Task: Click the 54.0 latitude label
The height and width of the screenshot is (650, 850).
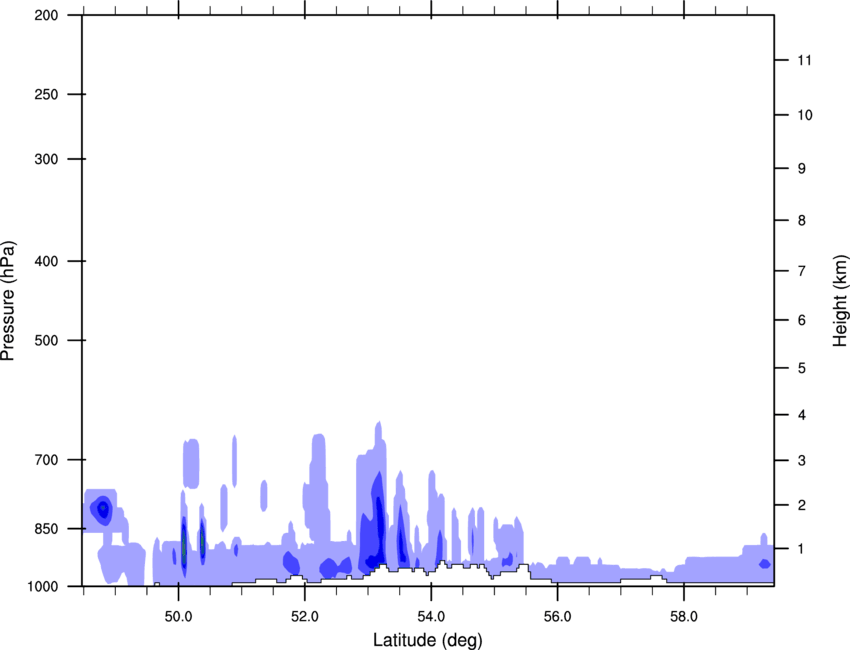Action: tap(432, 617)
